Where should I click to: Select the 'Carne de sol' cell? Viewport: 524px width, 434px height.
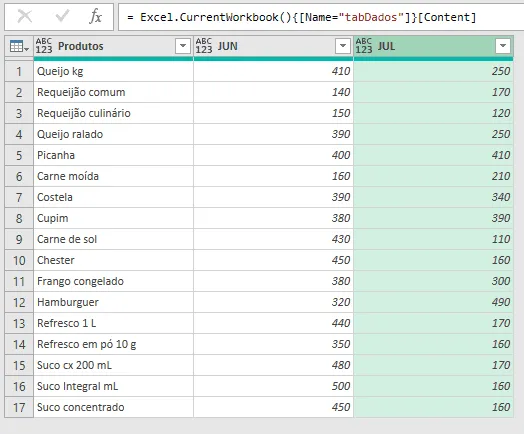114,239
